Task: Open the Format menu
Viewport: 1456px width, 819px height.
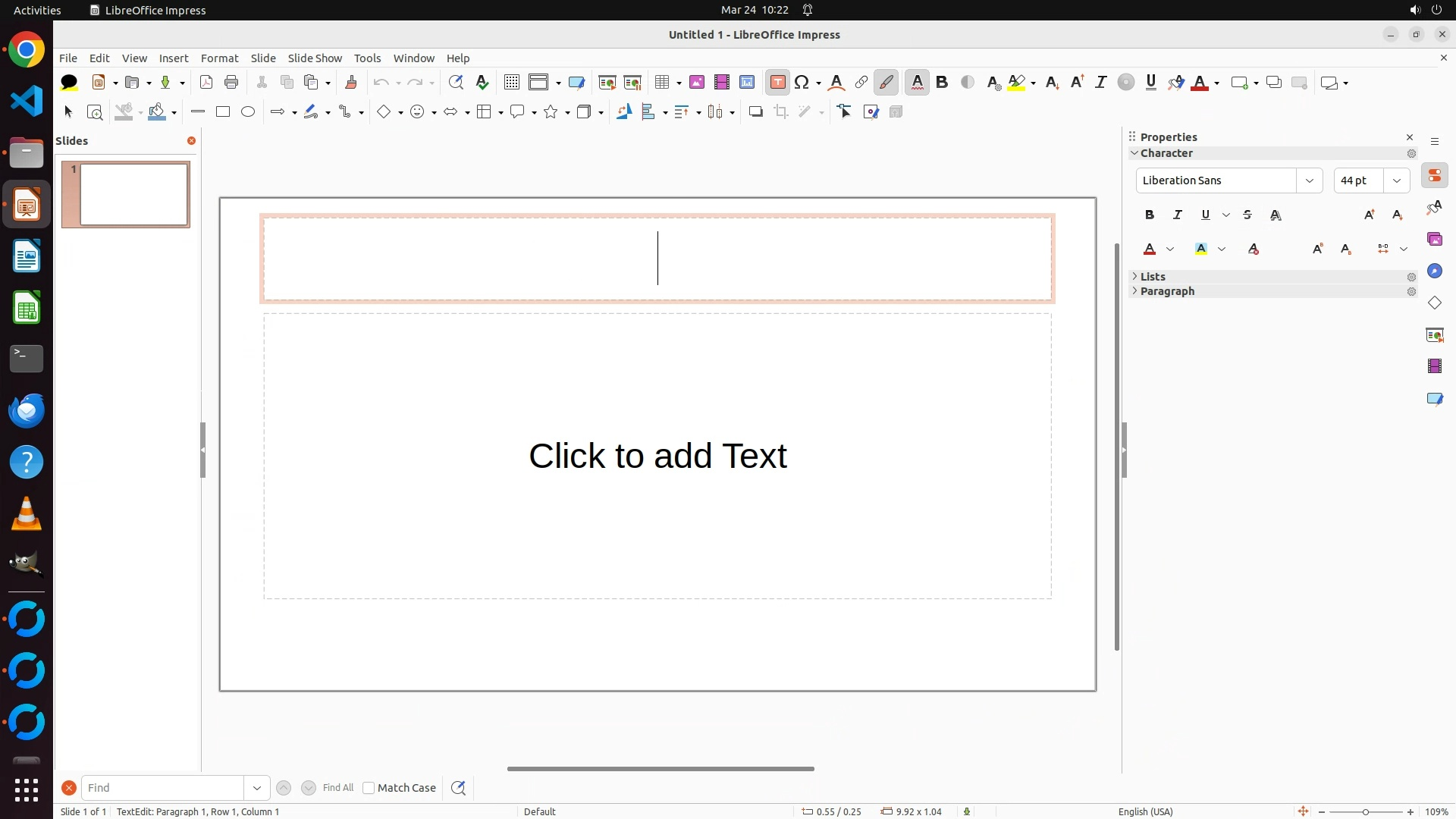Action: [x=219, y=58]
